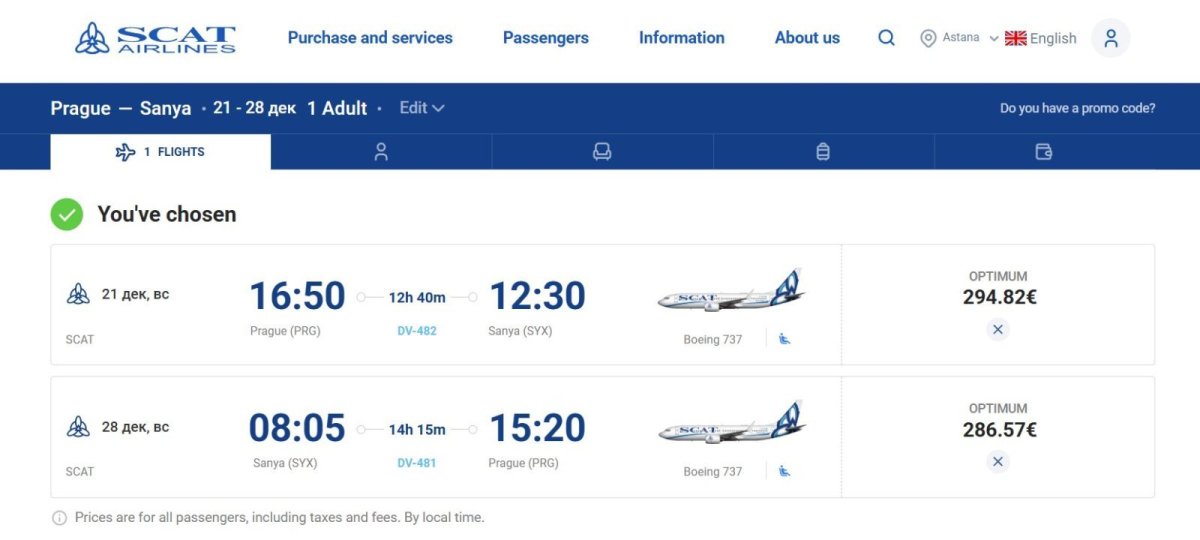Go to the payment wallet step icon

click(x=1044, y=152)
